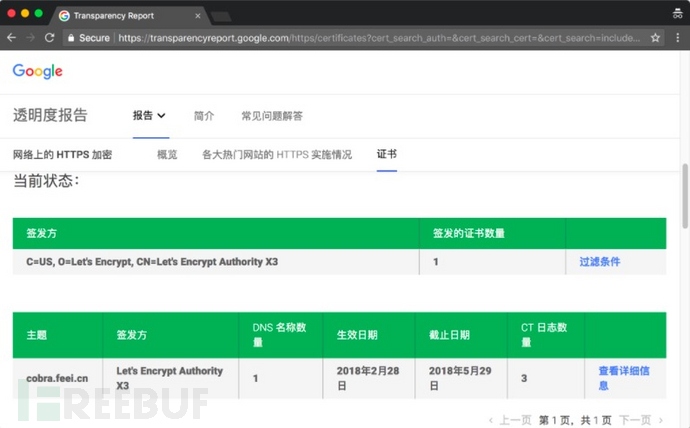
Task: Open the 简介 menu item
Action: (x=204, y=116)
